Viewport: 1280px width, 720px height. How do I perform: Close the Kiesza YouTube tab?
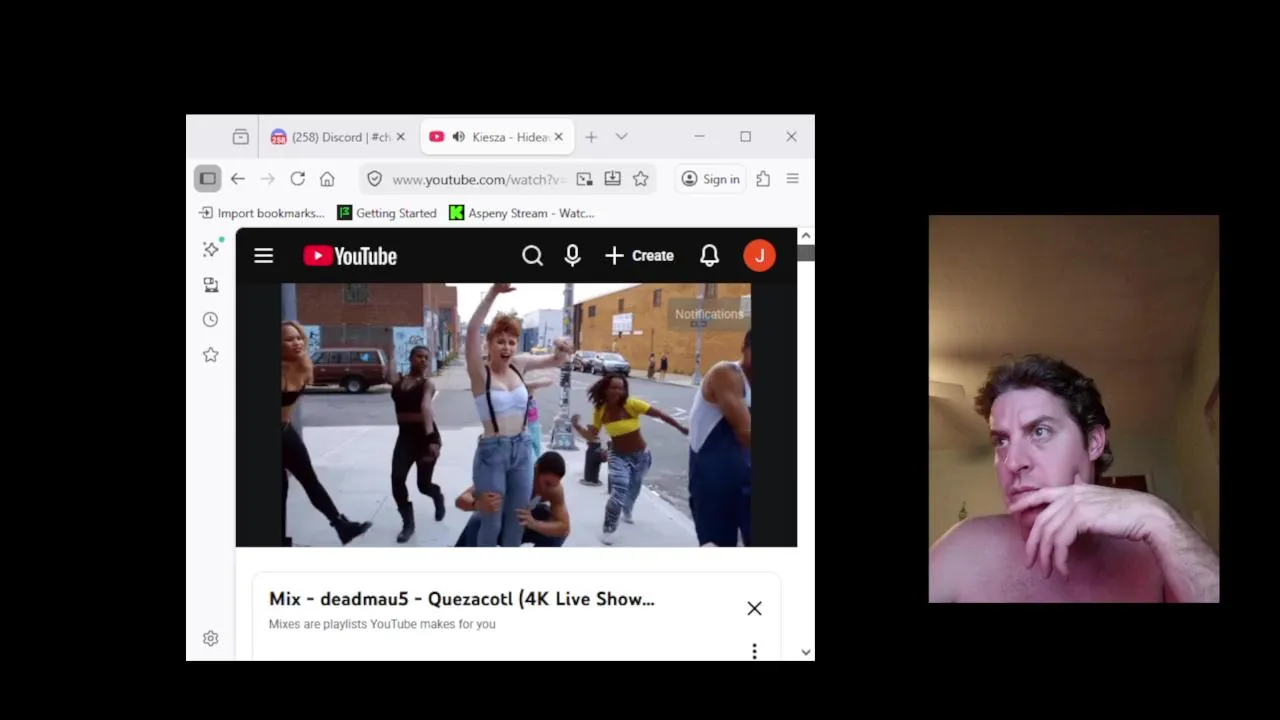click(x=559, y=137)
